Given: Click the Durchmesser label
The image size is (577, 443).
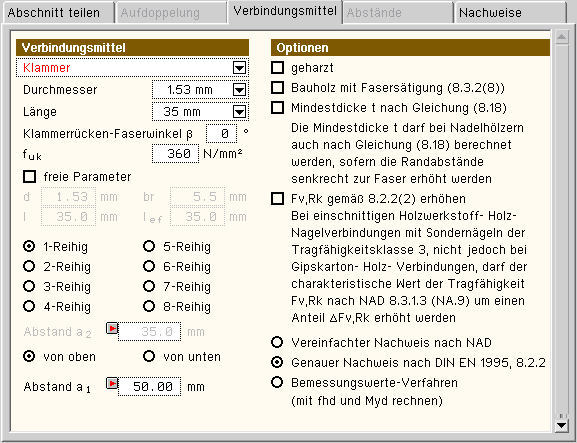Looking at the screenshot, I should pos(60,90).
